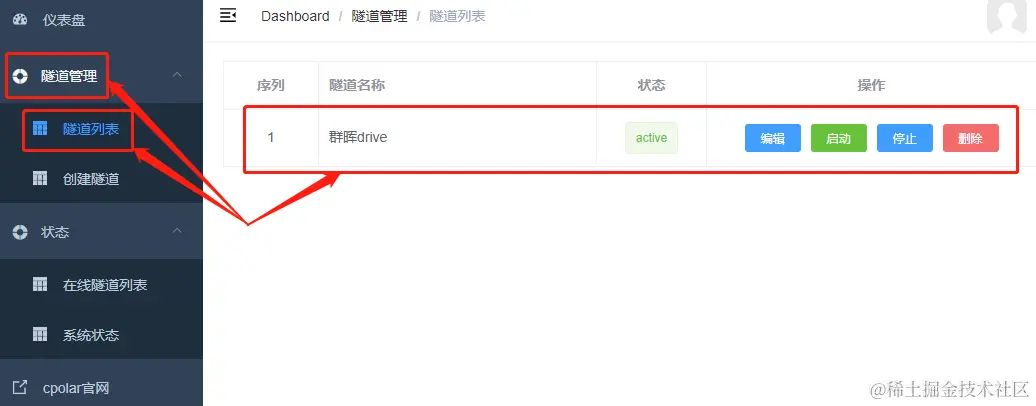Click the lifebuoy icon beside 状态
This screenshot has height=406, width=1036.
20,232
